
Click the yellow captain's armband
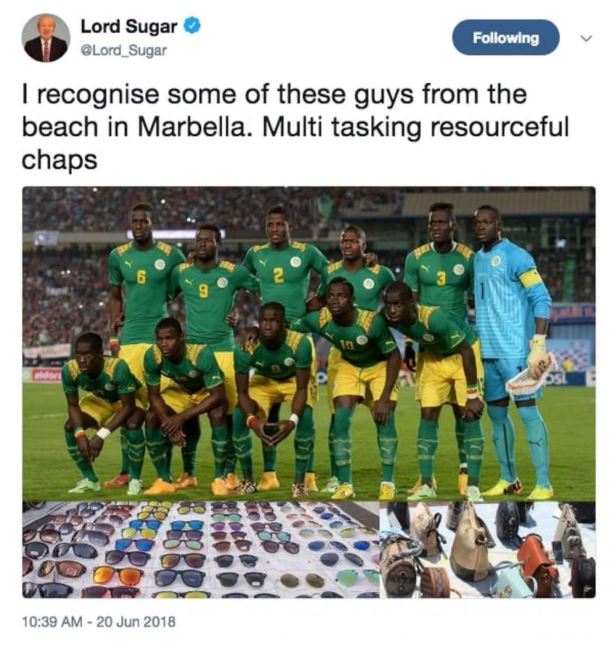[x=531, y=278]
